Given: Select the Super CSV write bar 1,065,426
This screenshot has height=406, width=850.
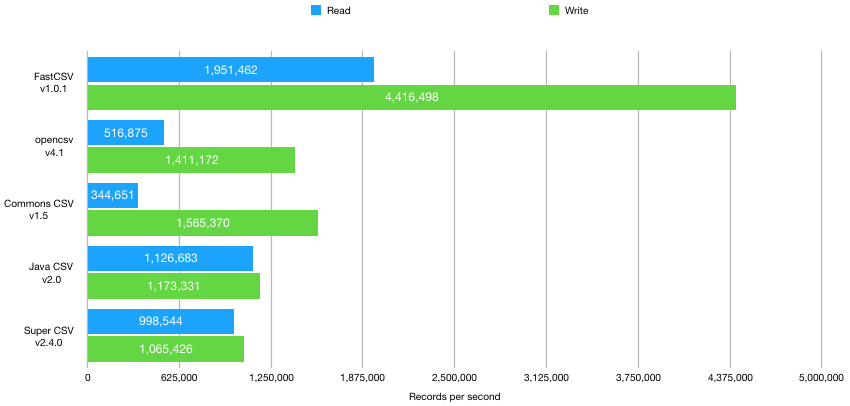Looking at the screenshot, I should [x=166, y=349].
